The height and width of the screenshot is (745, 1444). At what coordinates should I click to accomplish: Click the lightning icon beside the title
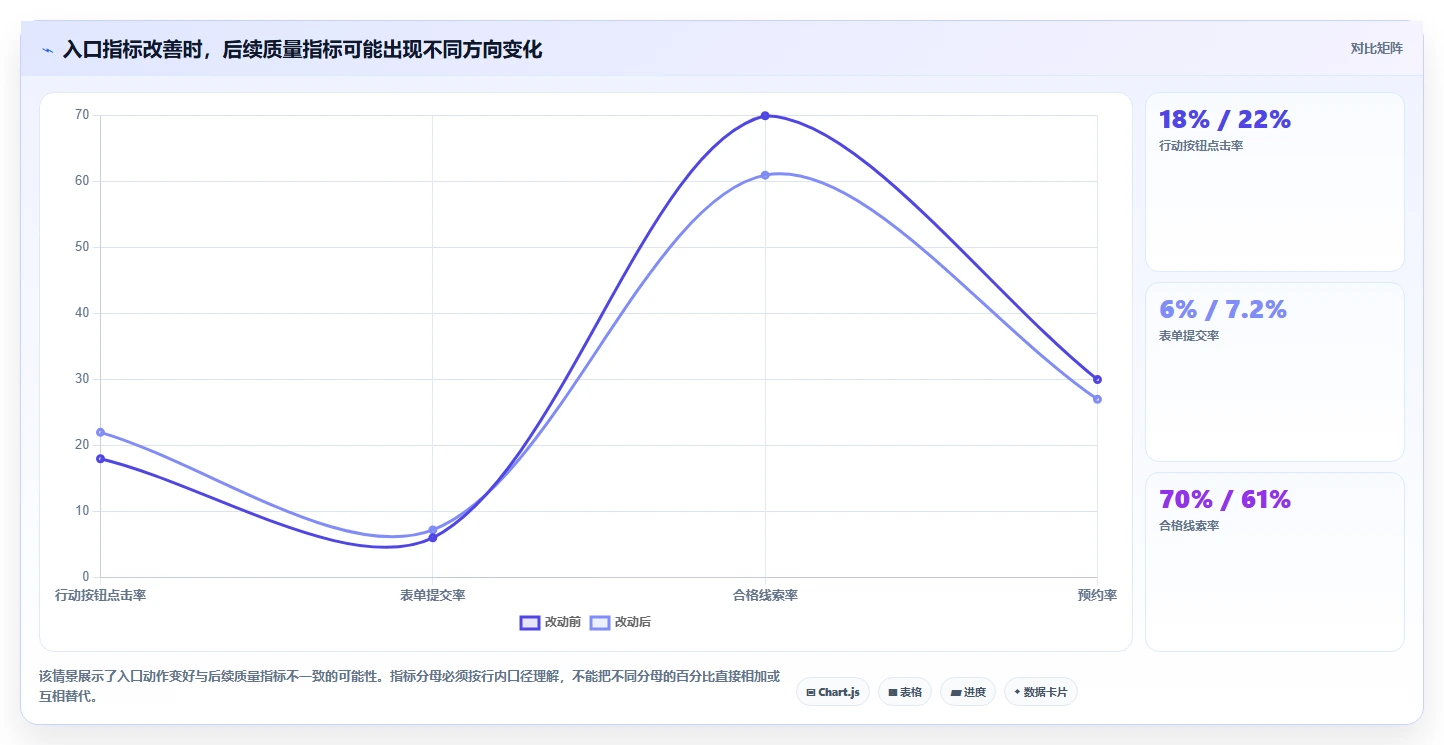tap(47, 50)
